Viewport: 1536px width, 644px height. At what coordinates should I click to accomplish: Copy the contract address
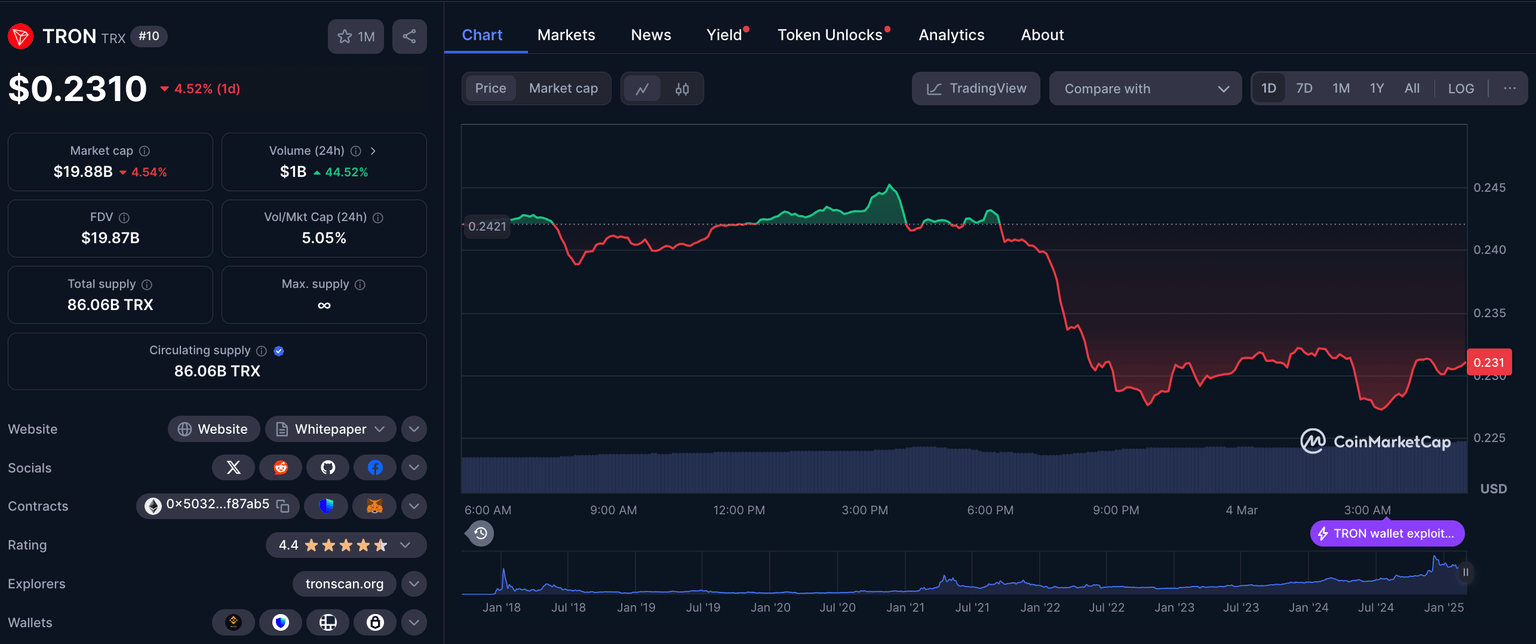pyautogui.click(x=283, y=506)
